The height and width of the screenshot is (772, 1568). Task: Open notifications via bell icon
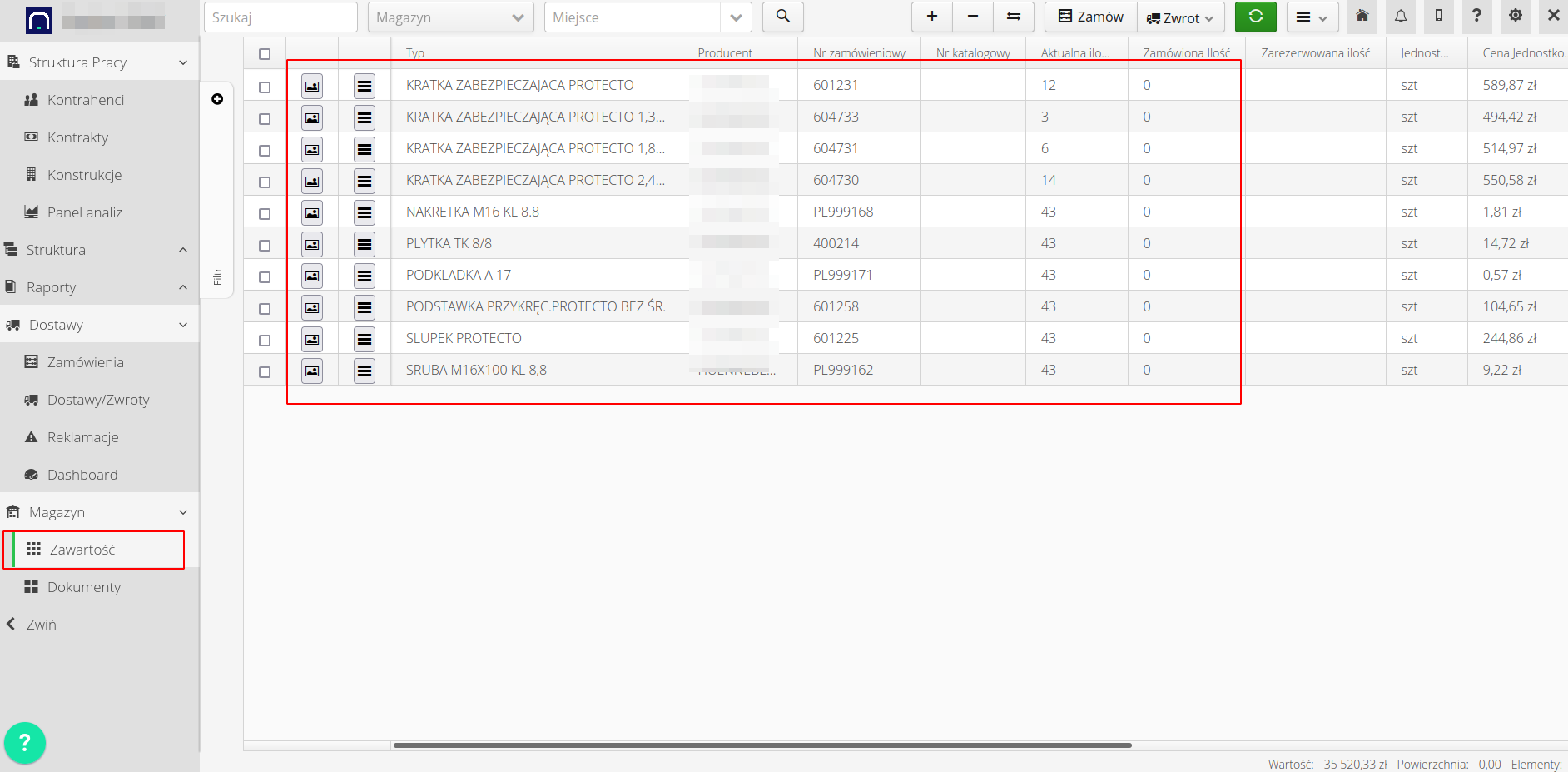[x=1400, y=16]
